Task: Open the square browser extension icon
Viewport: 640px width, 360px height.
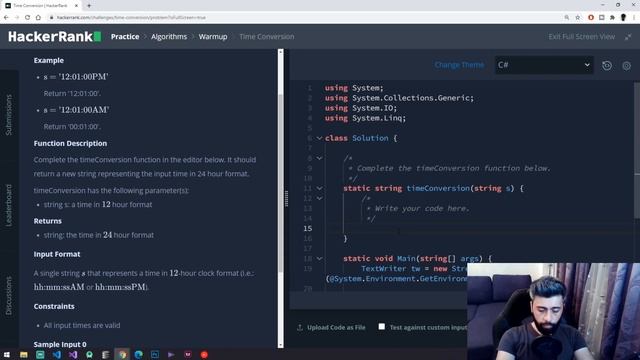Action: pos(602,18)
